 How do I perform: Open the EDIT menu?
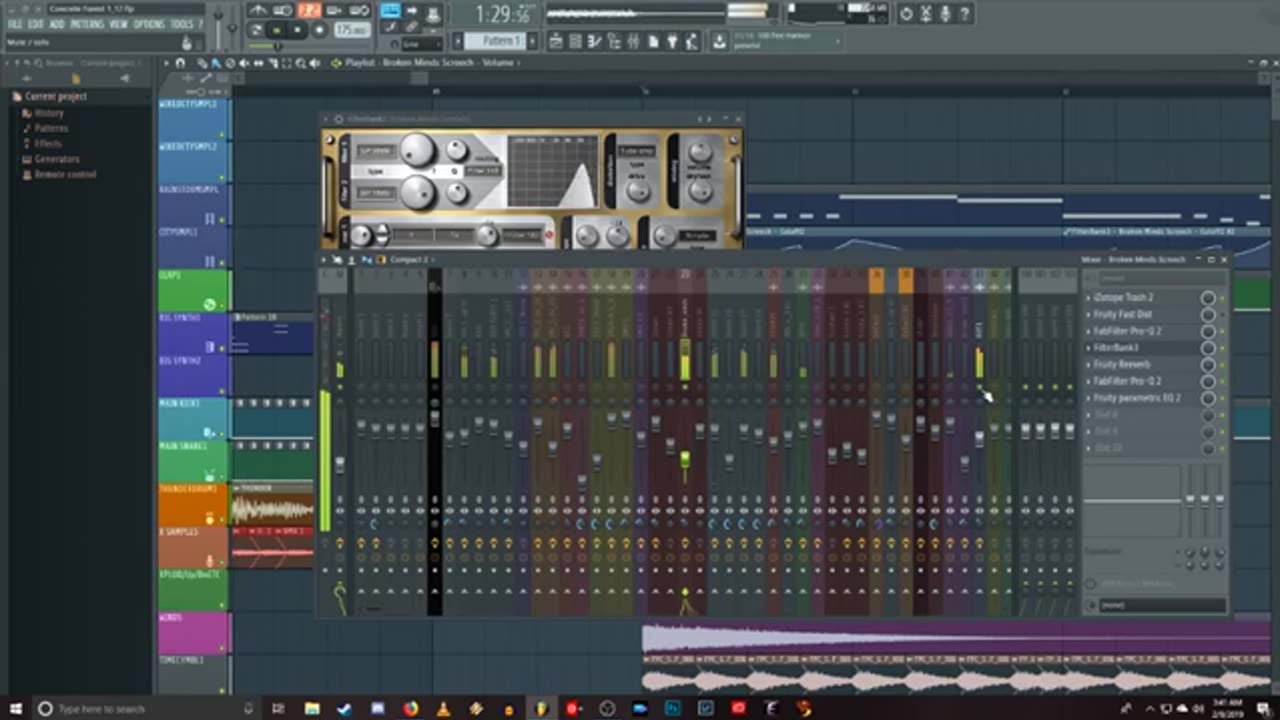coord(36,24)
